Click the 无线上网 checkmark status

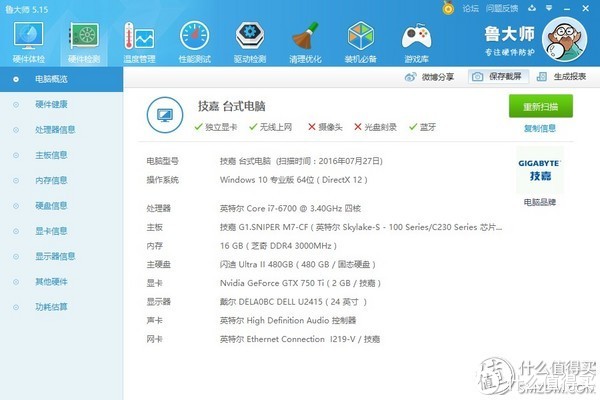point(271,127)
